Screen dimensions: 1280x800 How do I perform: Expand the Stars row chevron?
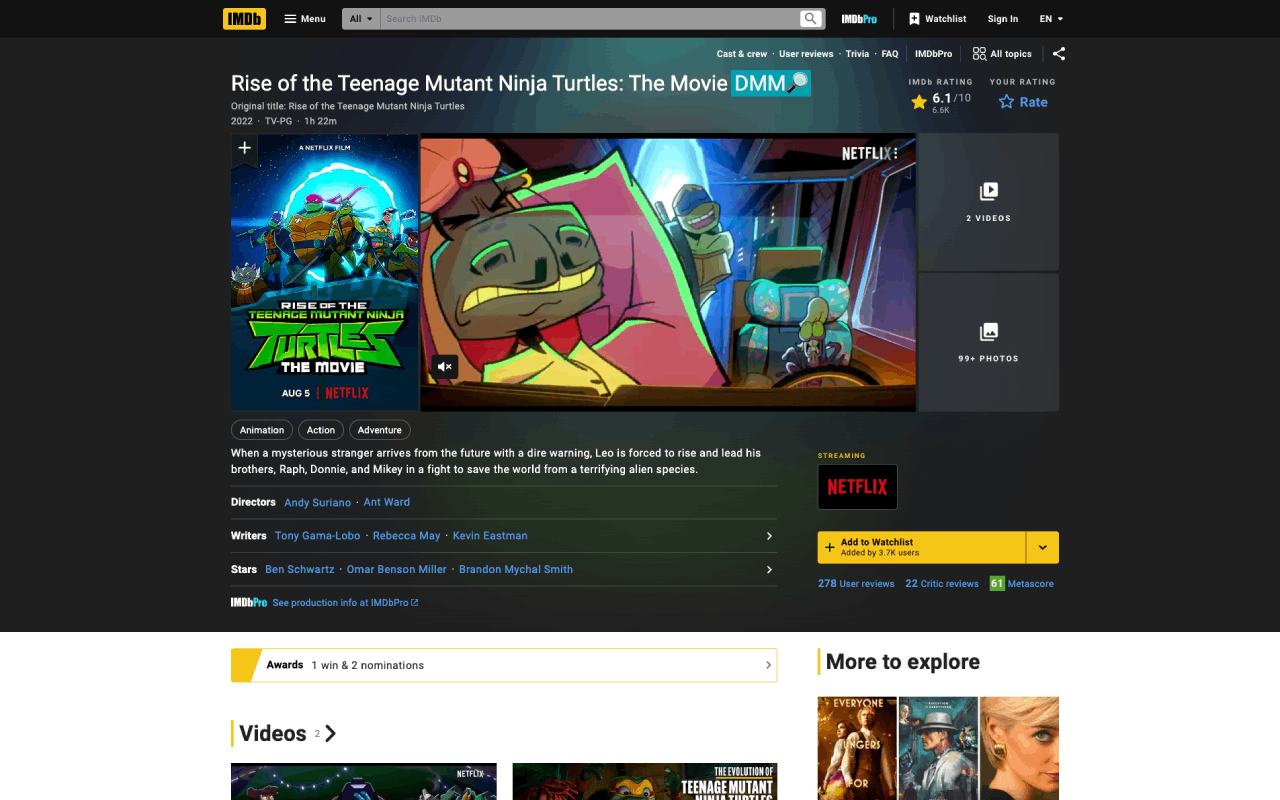[x=769, y=569]
